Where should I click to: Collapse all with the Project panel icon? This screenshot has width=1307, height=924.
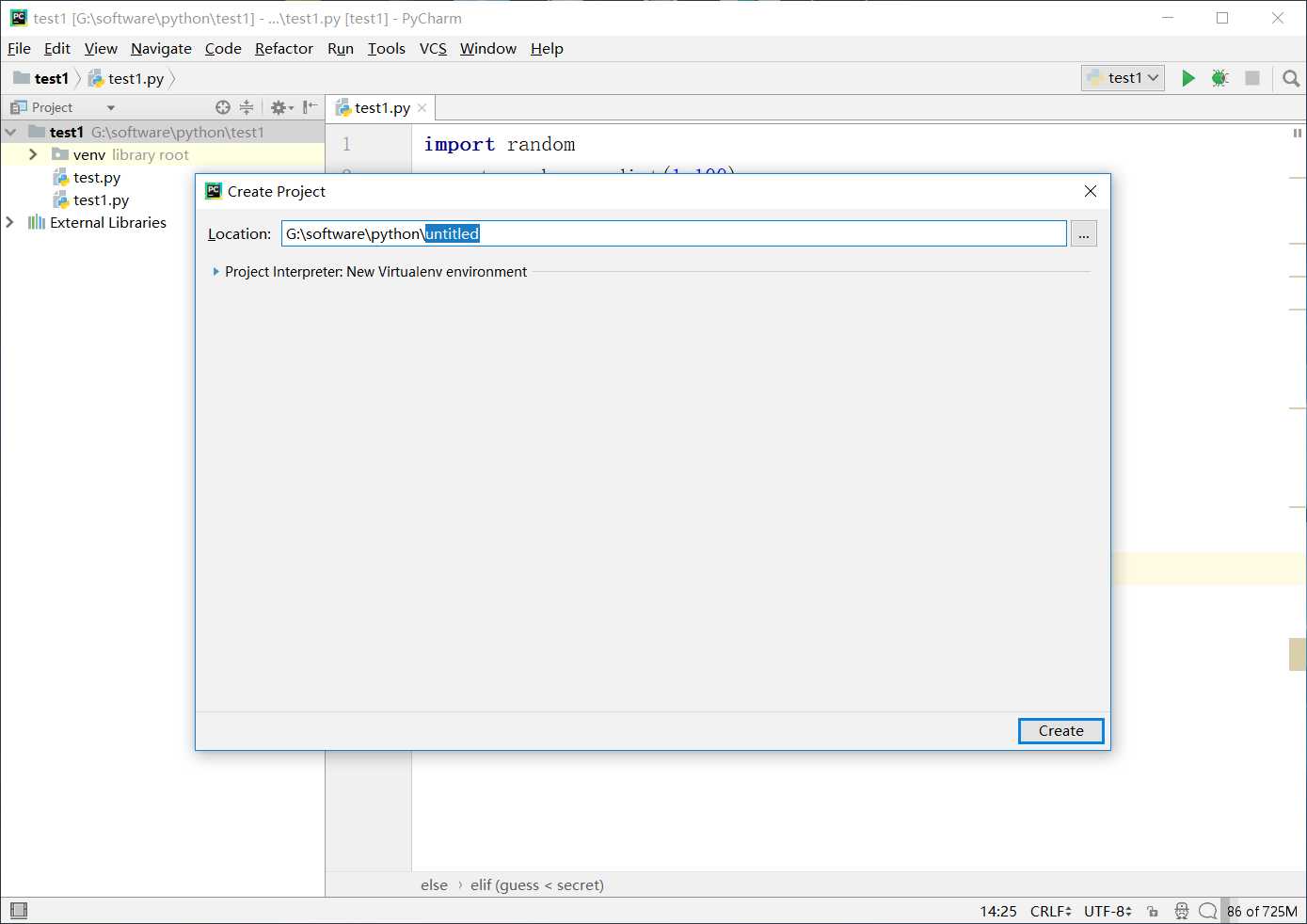click(247, 107)
